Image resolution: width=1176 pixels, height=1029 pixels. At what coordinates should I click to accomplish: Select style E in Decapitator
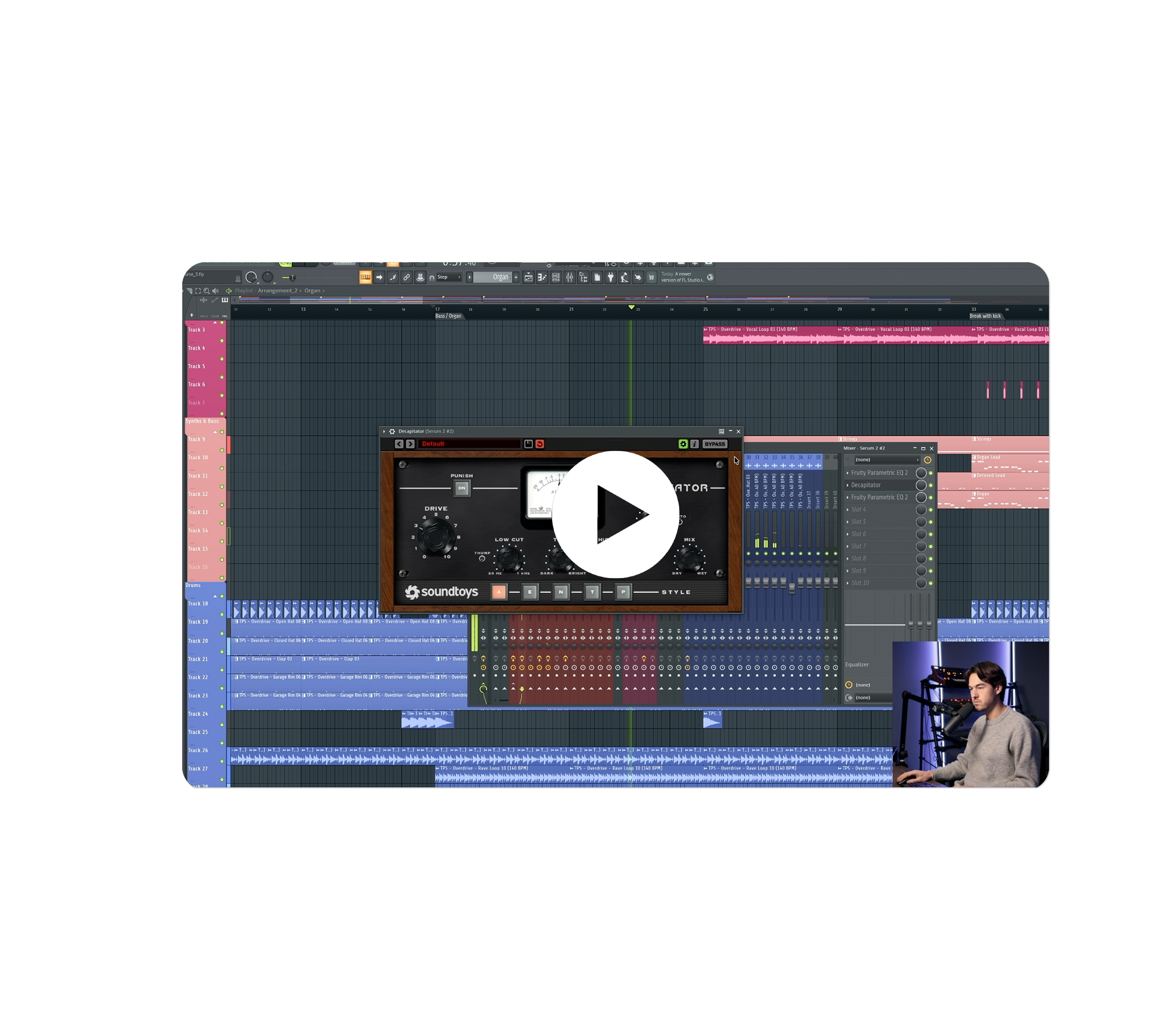coord(530,592)
